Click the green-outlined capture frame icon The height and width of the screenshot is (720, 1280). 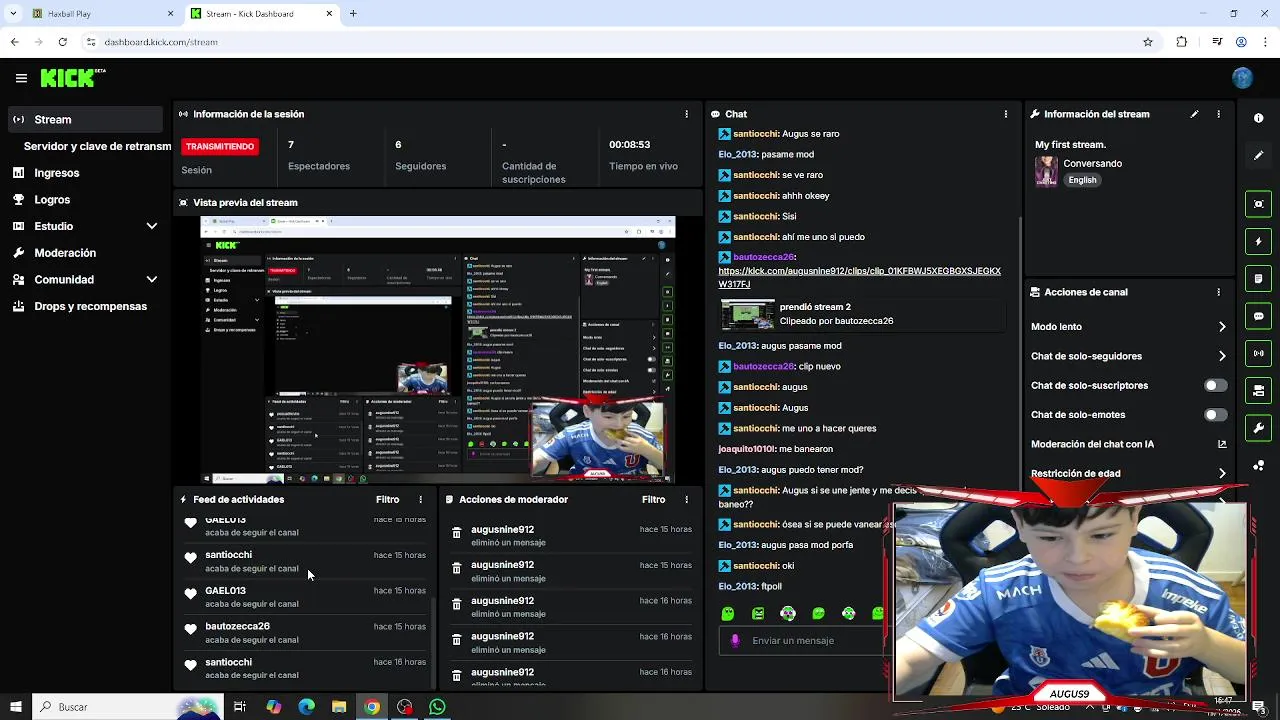point(1258,204)
